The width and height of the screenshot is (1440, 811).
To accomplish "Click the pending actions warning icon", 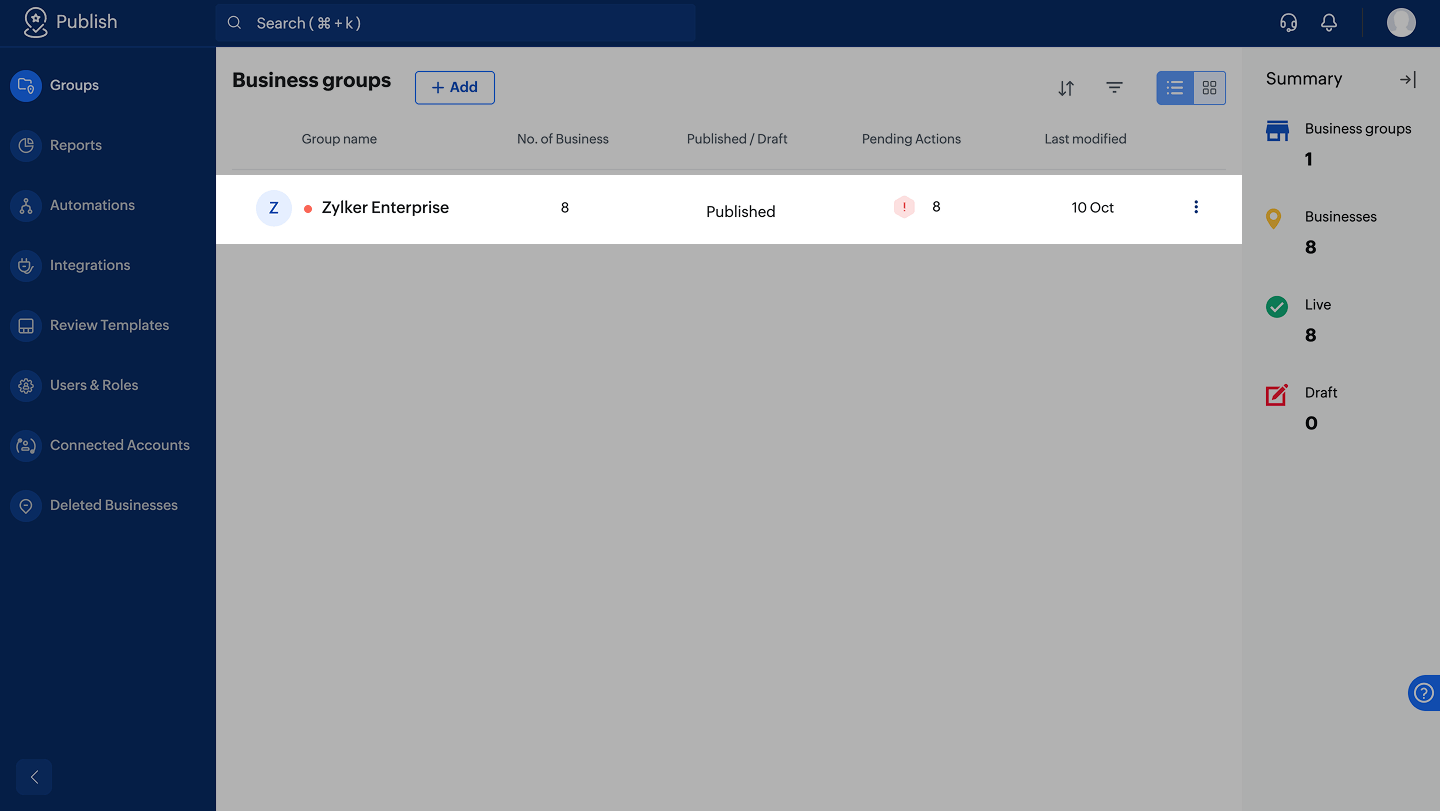I will [x=904, y=207].
